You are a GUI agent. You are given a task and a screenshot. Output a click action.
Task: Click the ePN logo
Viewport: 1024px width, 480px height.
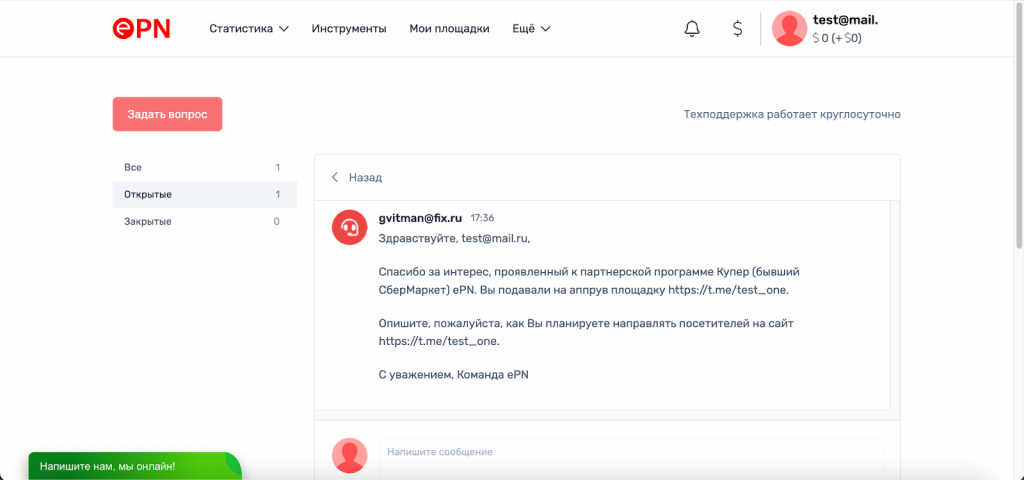pyautogui.click(x=141, y=29)
